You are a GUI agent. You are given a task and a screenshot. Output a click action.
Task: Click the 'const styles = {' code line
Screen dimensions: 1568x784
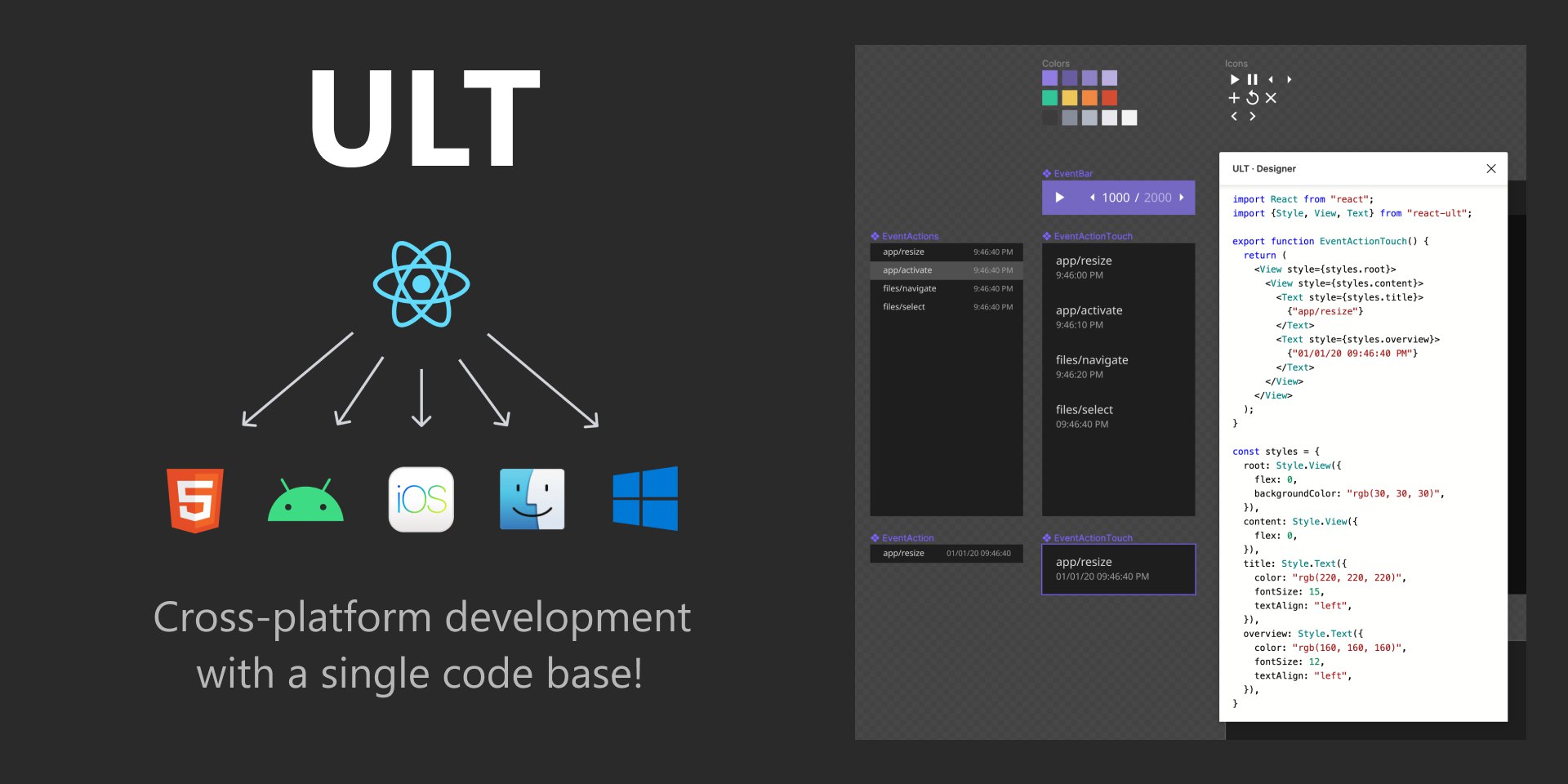(1276, 452)
